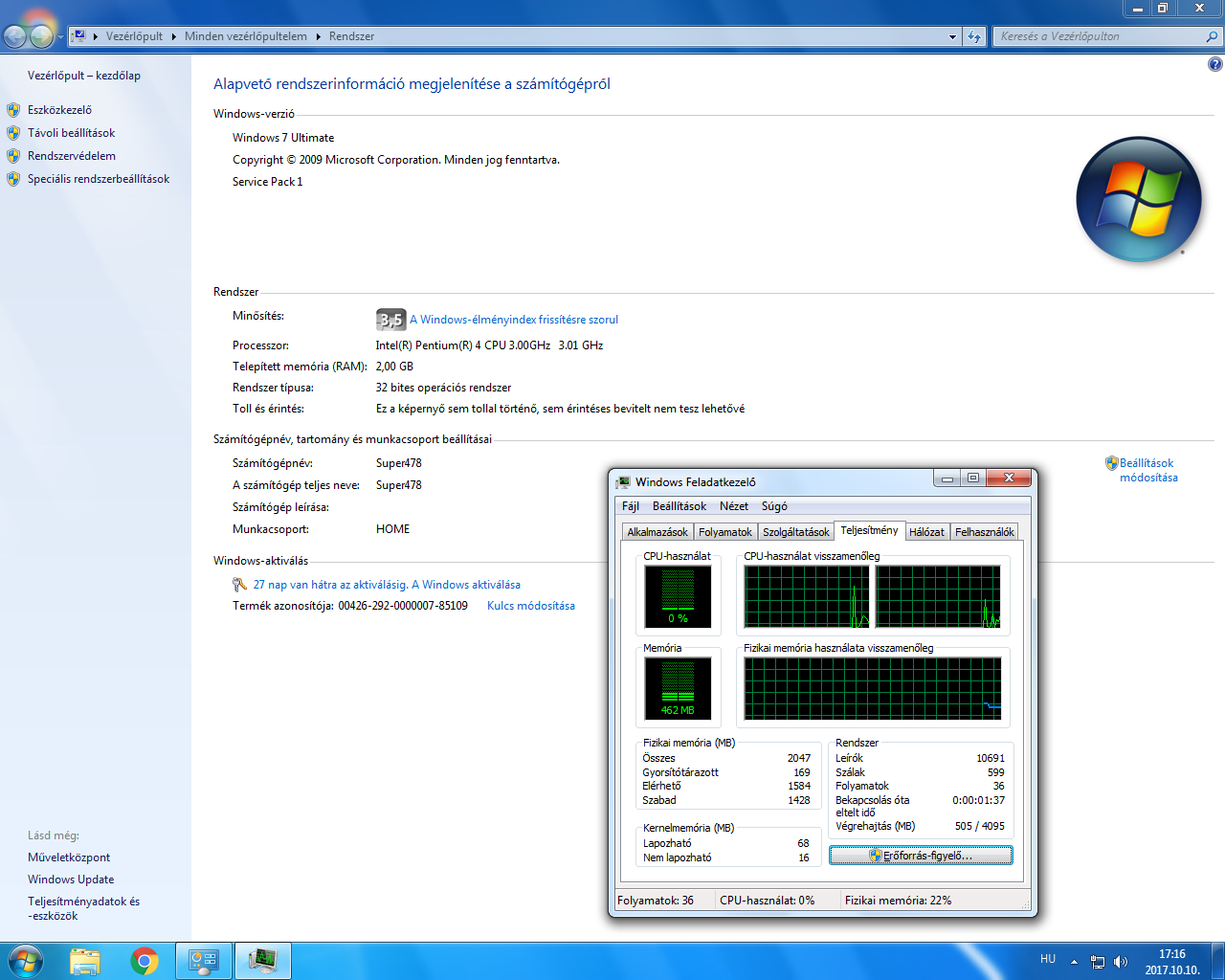Open Windows Update link in sidebar
This screenshot has height=980, width=1225.
click(71, 880)
